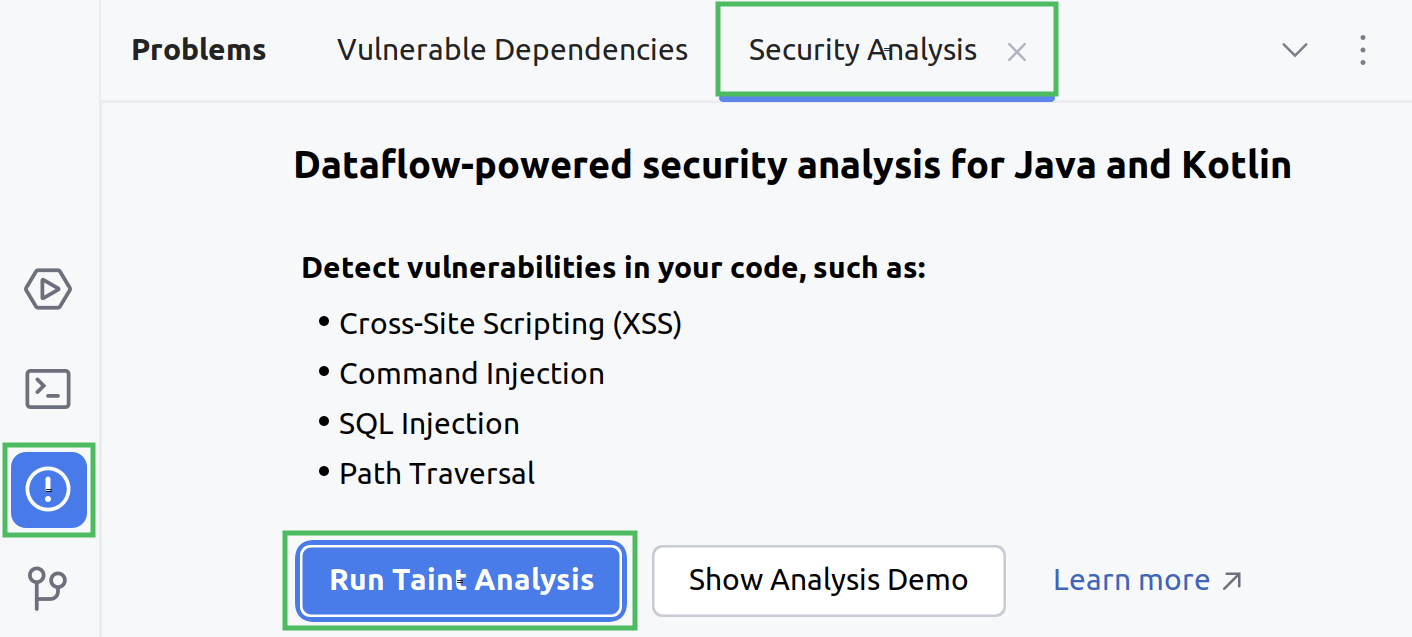Click the close X on Security Analysis tab

click(1016, 52)
